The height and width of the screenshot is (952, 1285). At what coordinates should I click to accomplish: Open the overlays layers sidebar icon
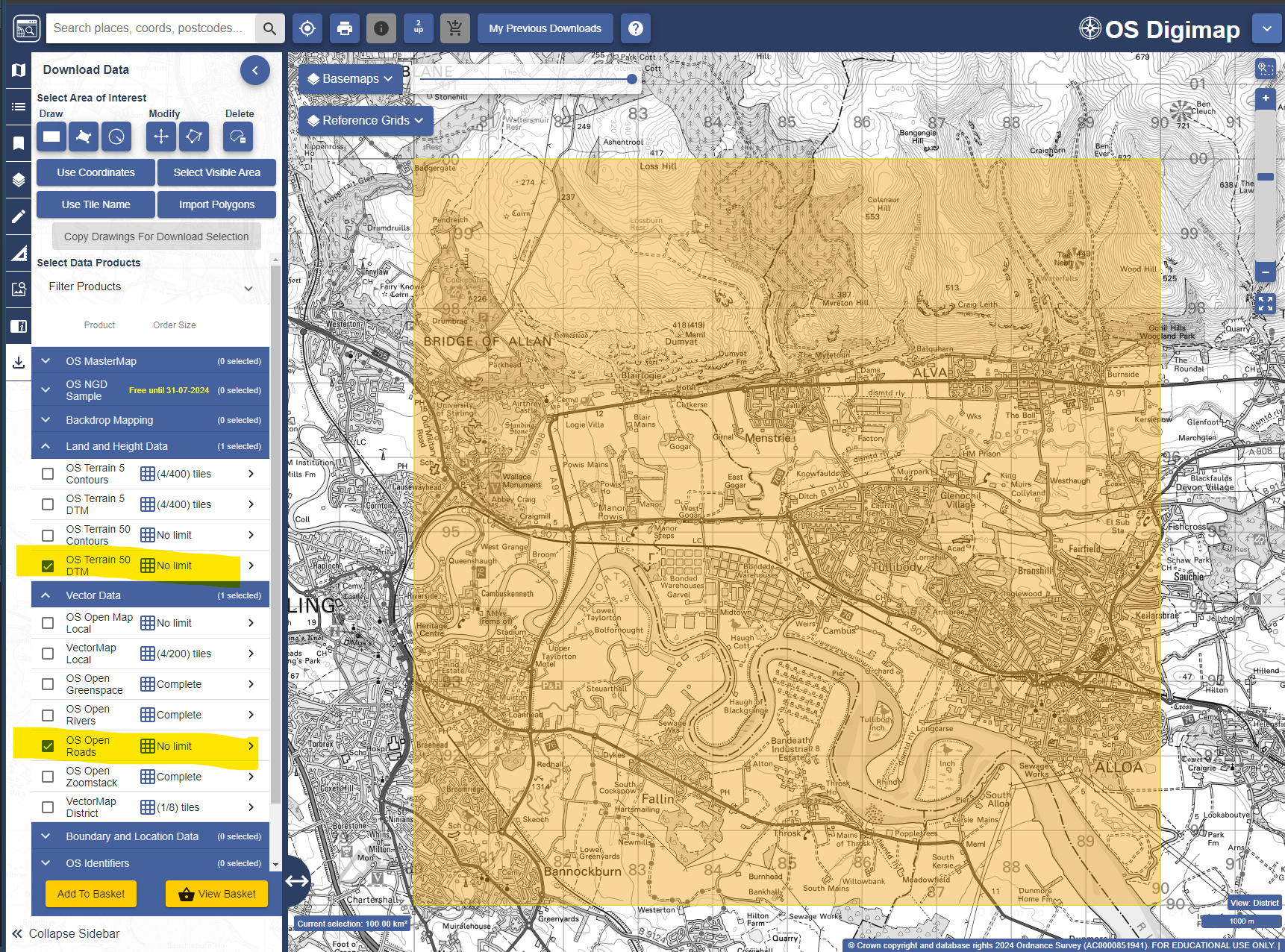(x=19, y=180)
